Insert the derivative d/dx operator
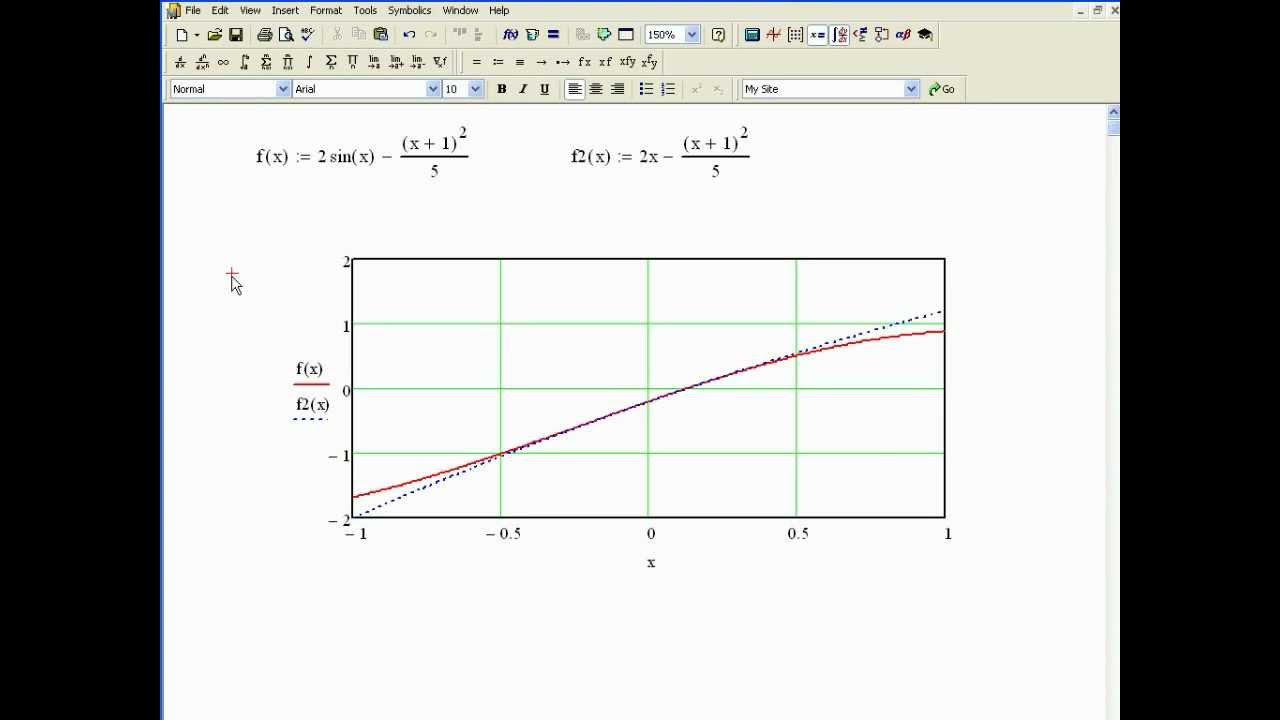 180,62
